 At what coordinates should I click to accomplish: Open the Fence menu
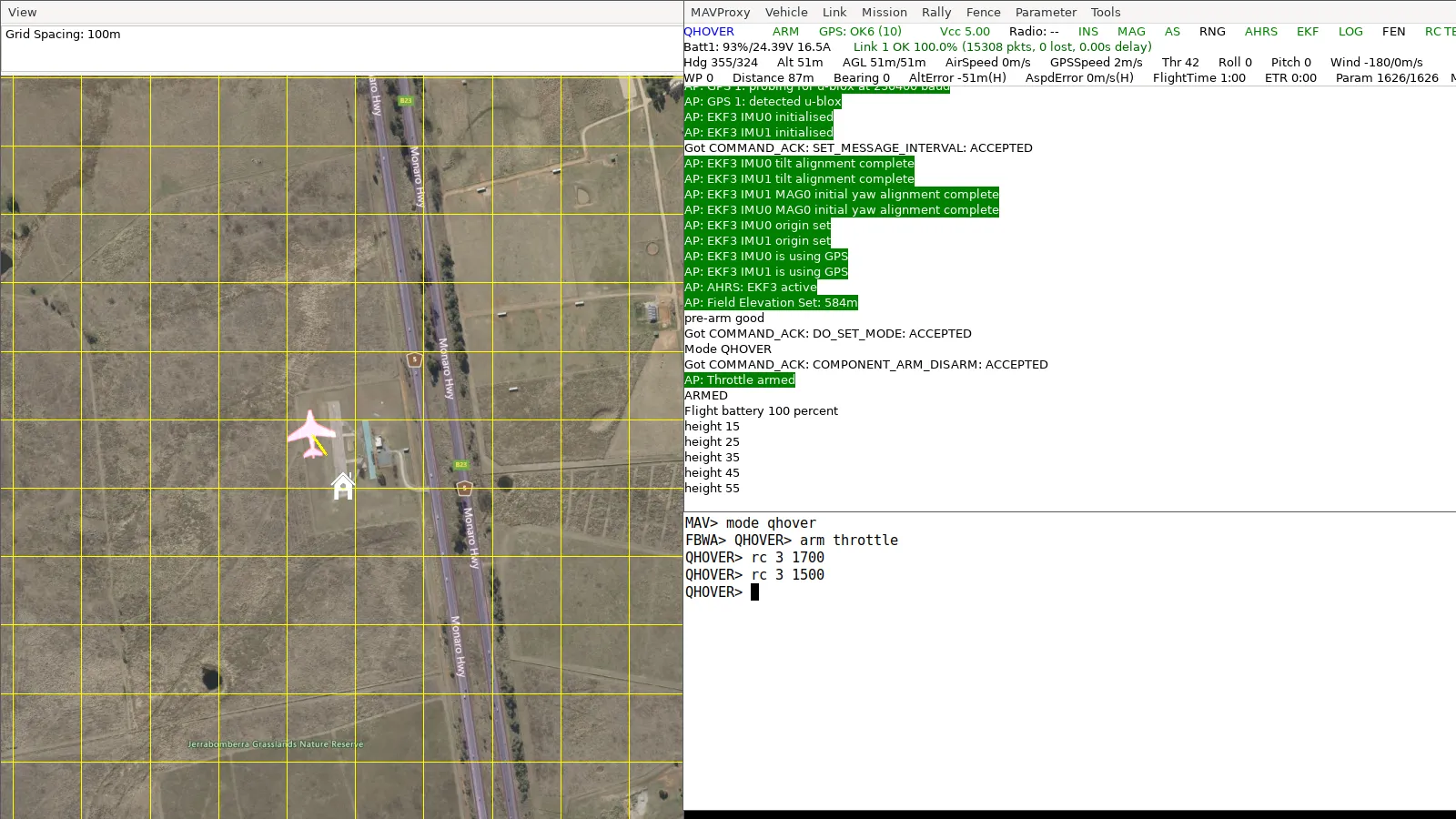click(x=983, y=12)
